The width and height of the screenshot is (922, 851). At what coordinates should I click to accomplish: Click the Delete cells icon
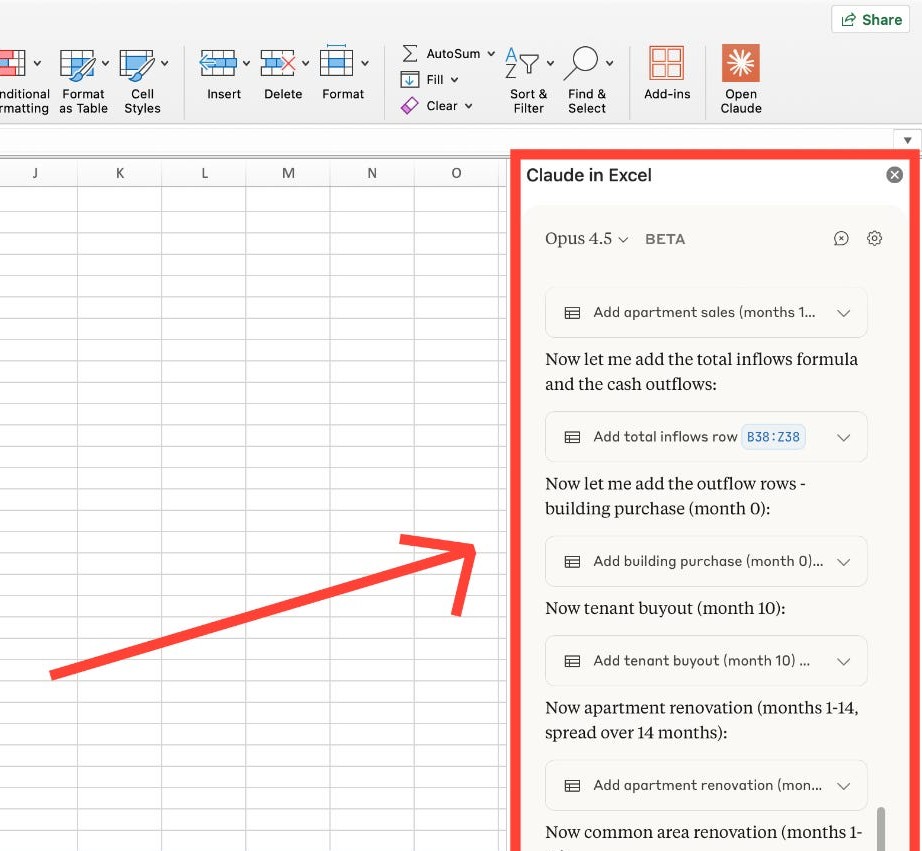(278, 63)
